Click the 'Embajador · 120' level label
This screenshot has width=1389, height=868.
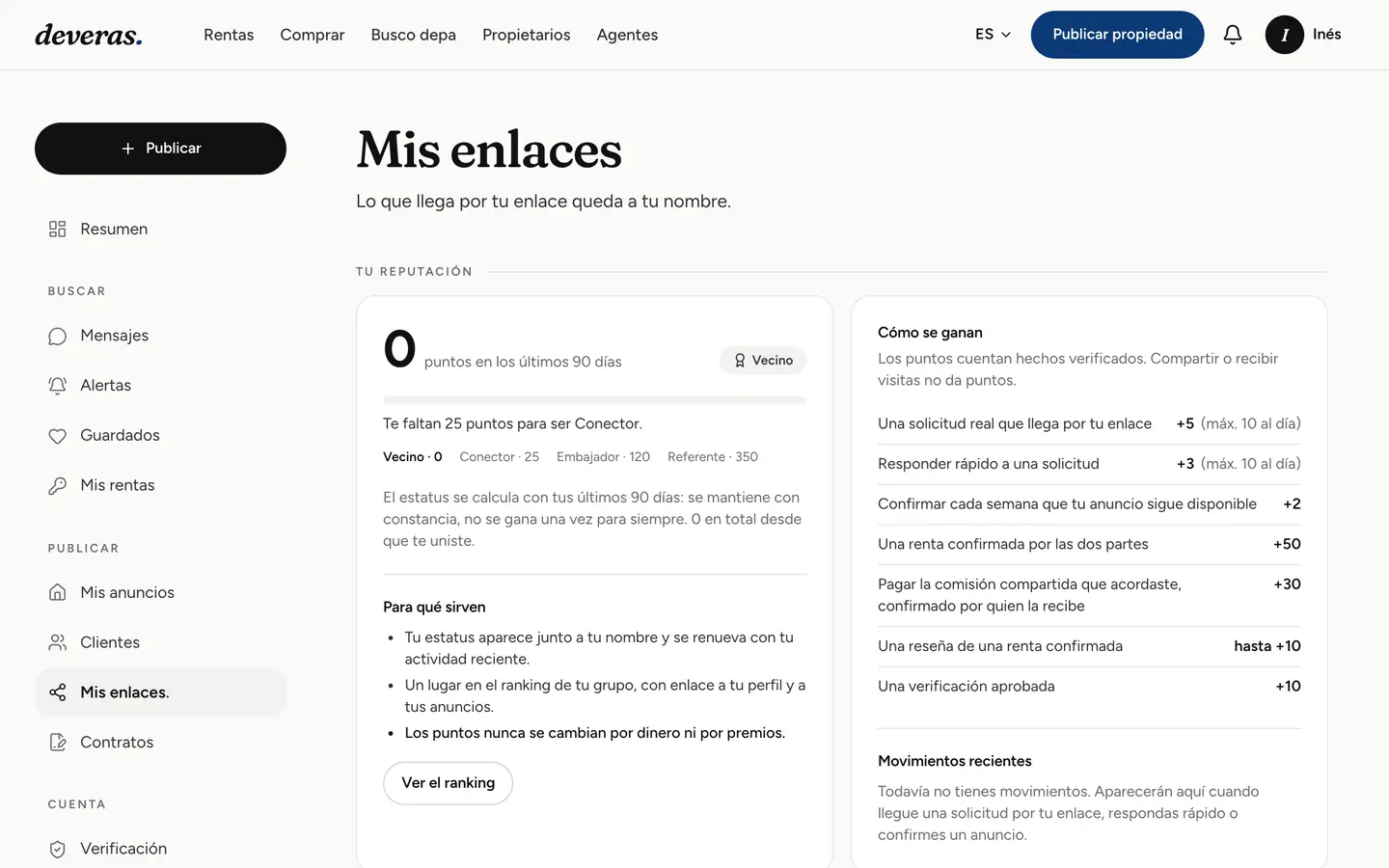pyautogui.click(x=603, y=457)
